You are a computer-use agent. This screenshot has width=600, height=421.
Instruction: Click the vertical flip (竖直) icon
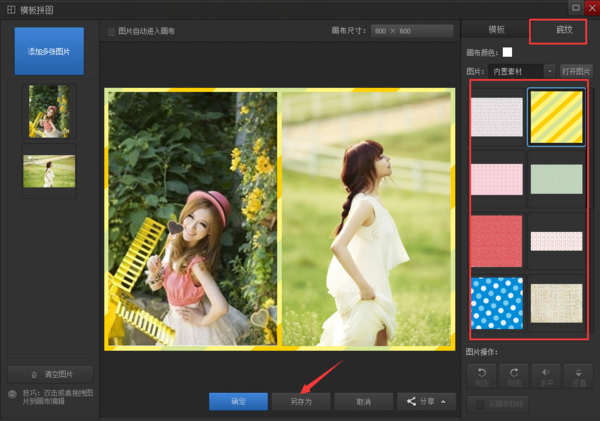(x=578, y=372)
